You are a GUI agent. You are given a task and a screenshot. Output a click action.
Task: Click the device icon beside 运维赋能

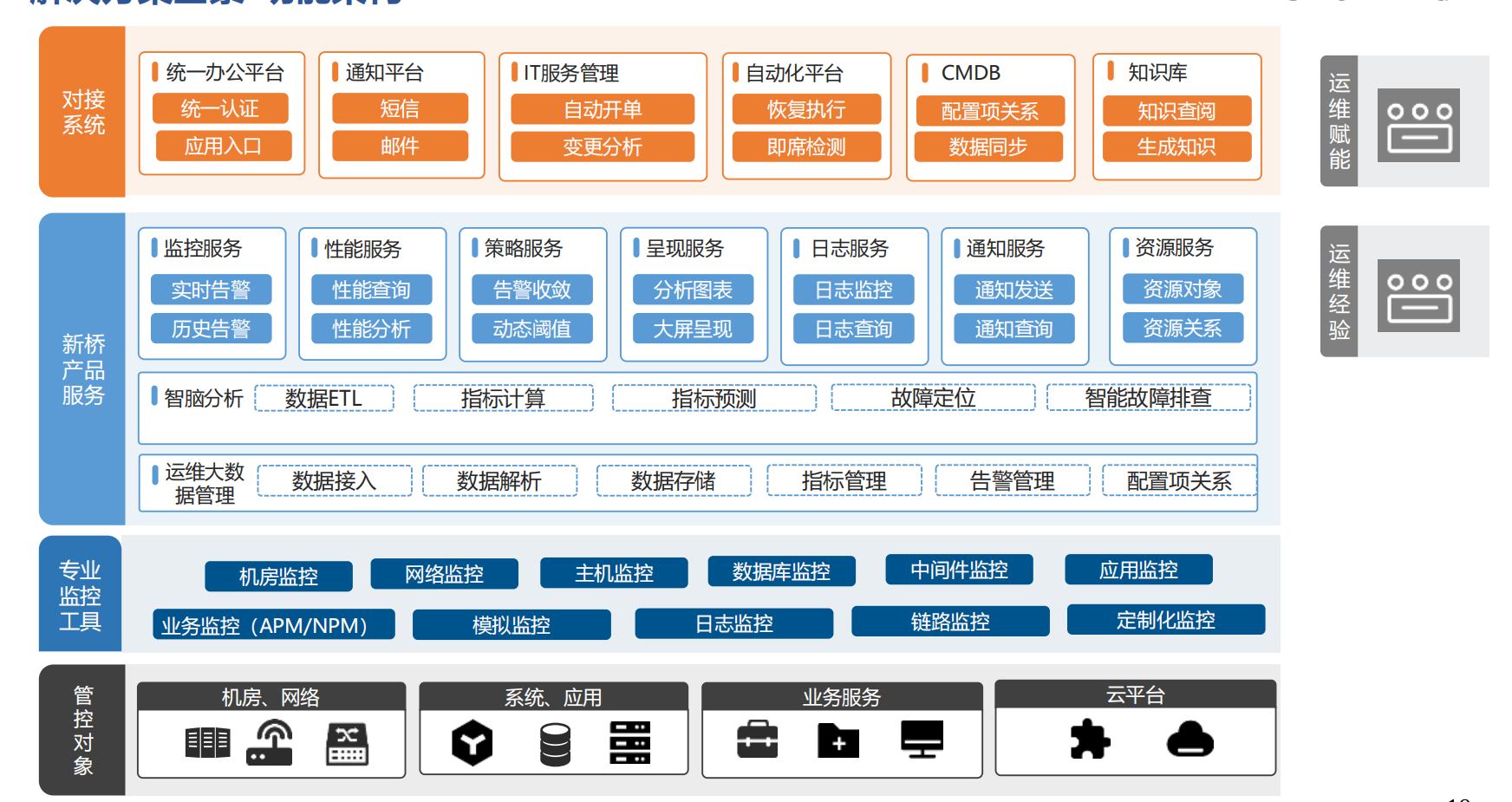1418,126
